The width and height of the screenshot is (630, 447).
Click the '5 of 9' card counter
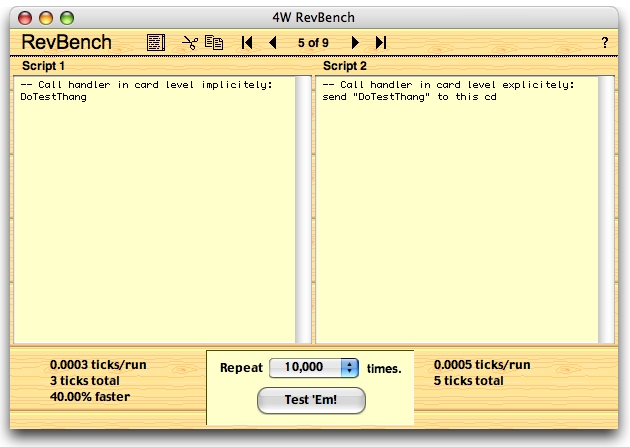314,43
